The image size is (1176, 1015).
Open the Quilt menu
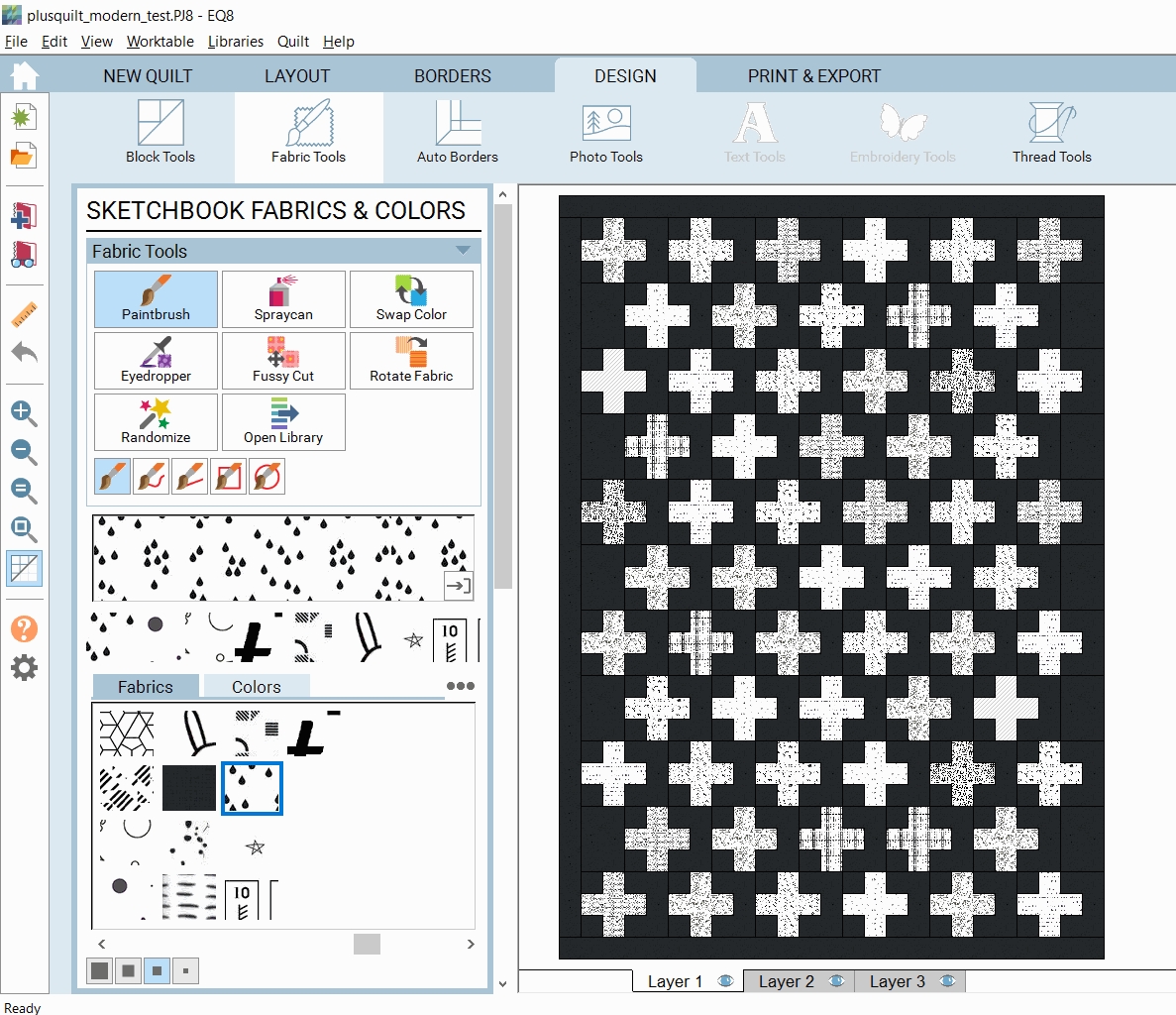[x=292, y=42]
